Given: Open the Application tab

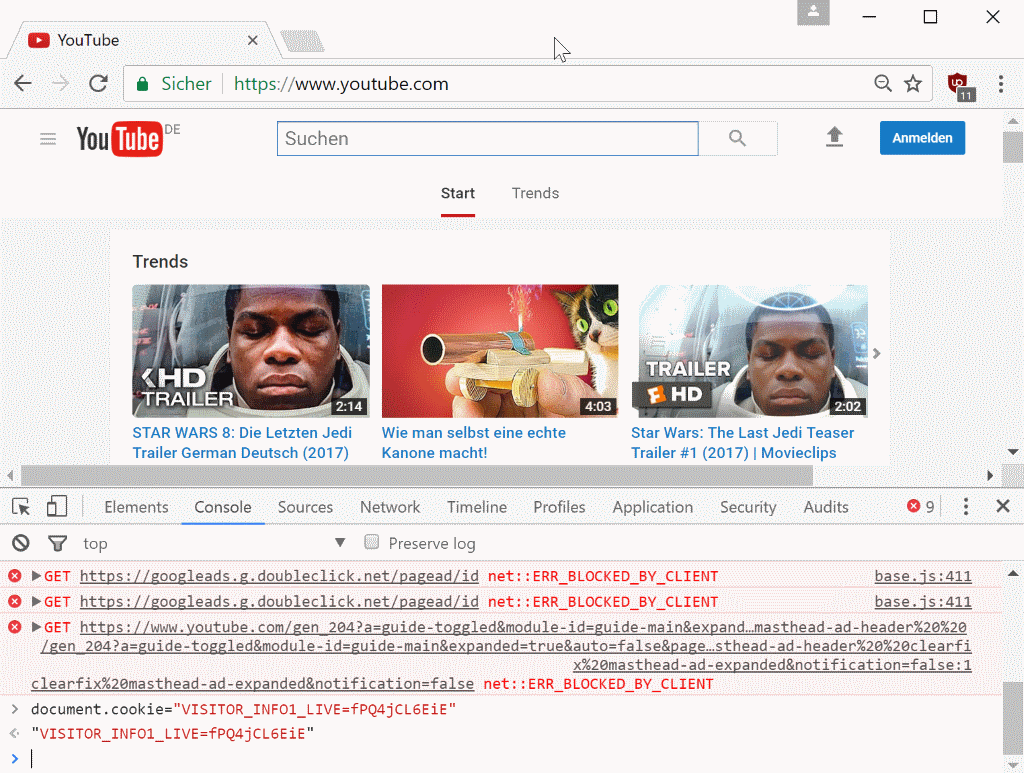Looking at the screenshot, I should point(652,507).
